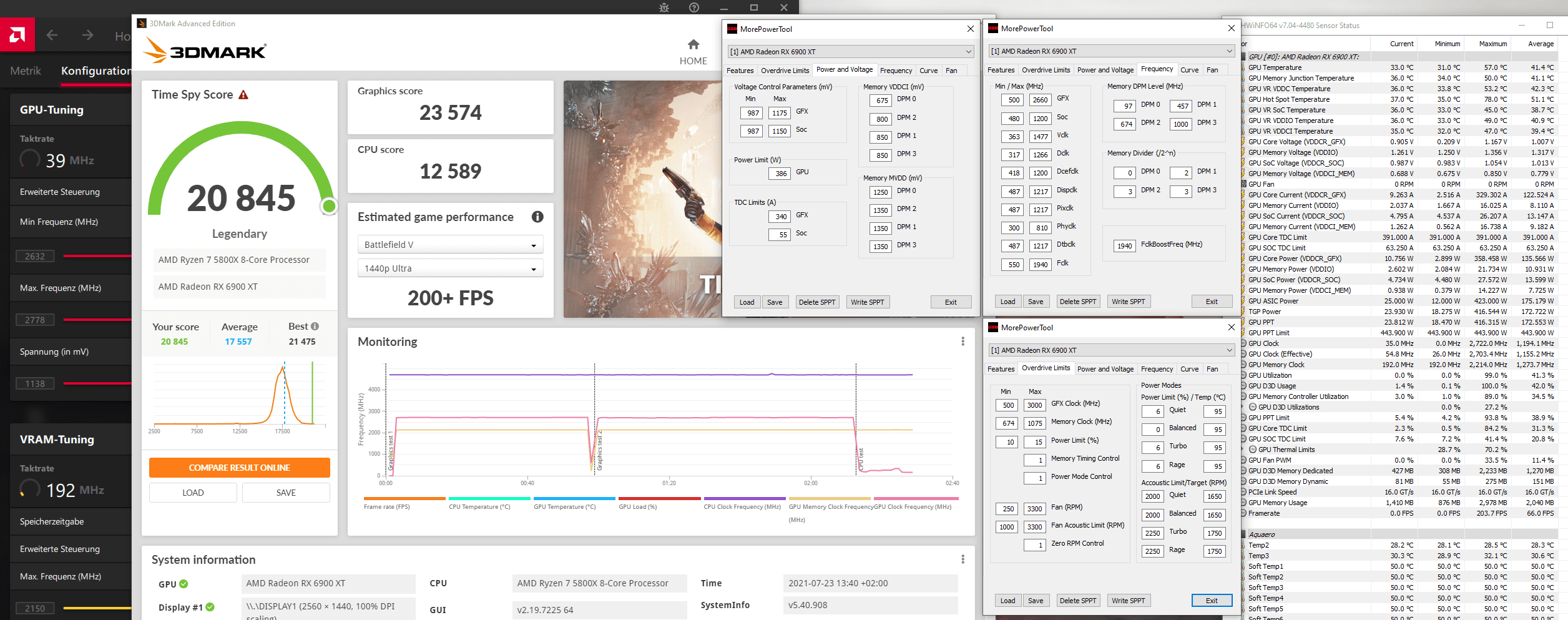
Task: Select the TGP Power row in HWiNFO
Action: 1401,312
